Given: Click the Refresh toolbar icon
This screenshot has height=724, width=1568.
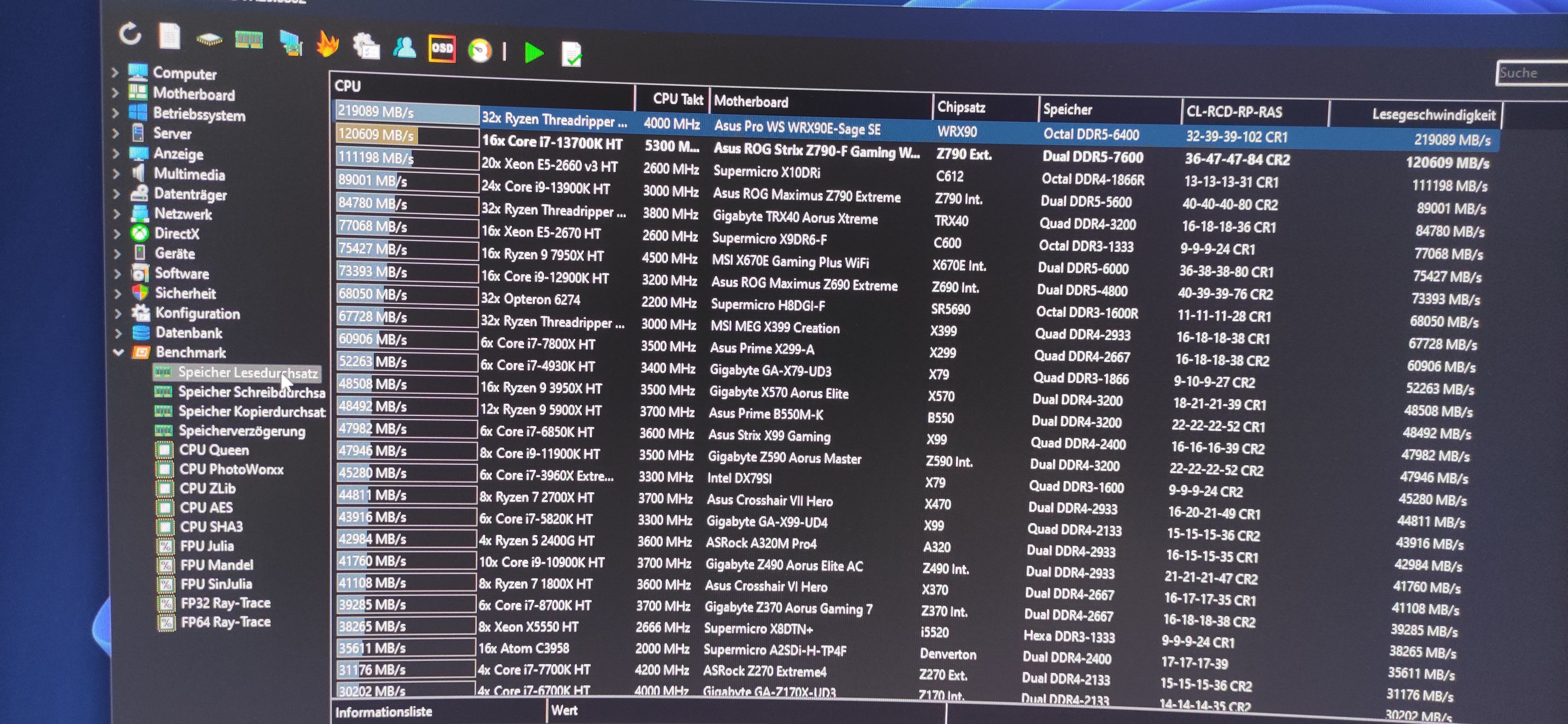Looking at the screenshot, I should (130, 34).
